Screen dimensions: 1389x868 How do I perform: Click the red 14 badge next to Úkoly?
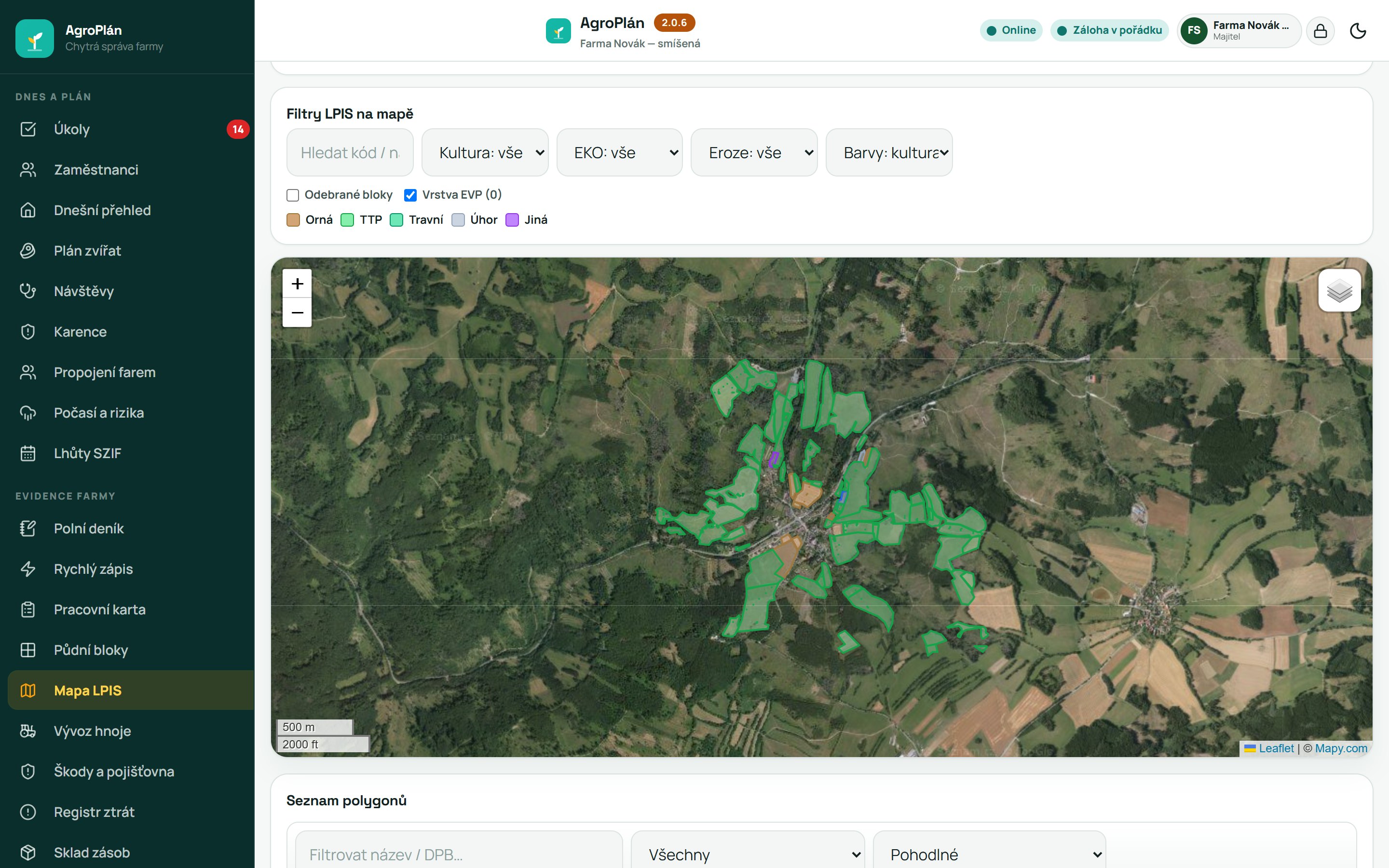pos(238,129)
